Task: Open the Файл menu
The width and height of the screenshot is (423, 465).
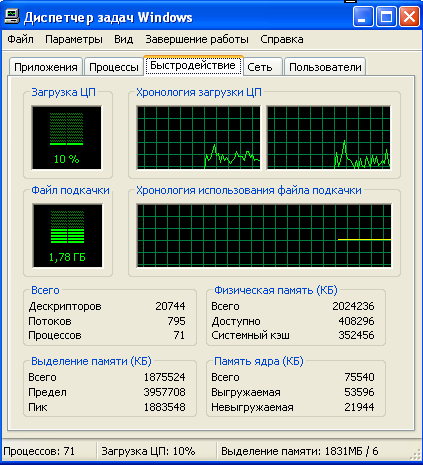Action: click(20, 39)
